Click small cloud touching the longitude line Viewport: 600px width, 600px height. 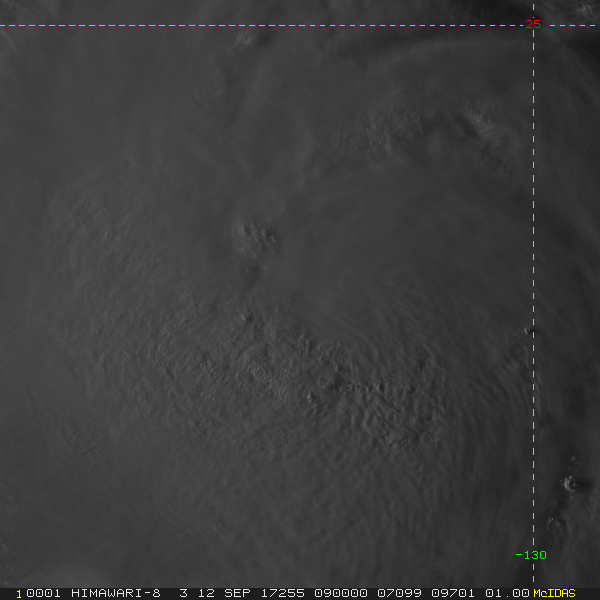(527, 331)
